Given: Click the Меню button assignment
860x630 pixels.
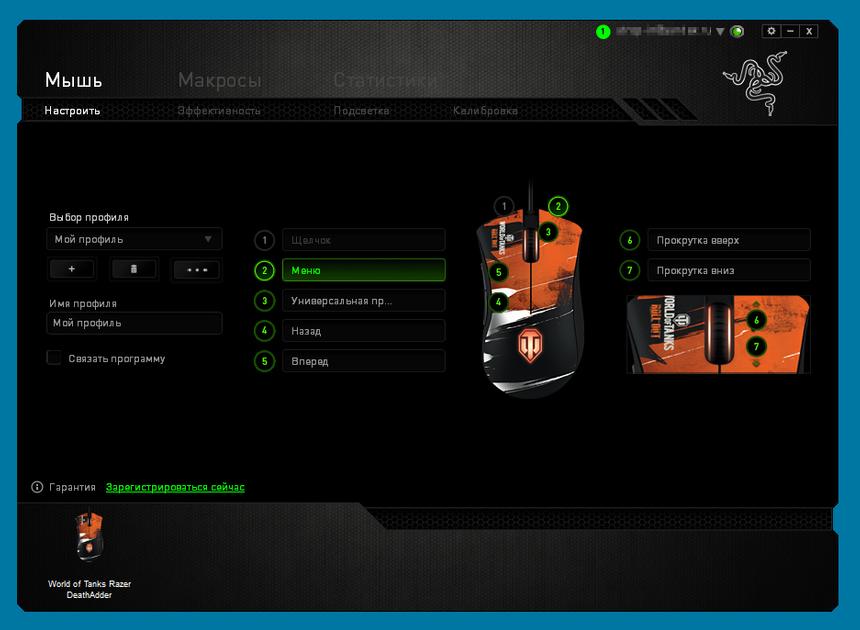Looking at the screenshot, I should (363, 270).
